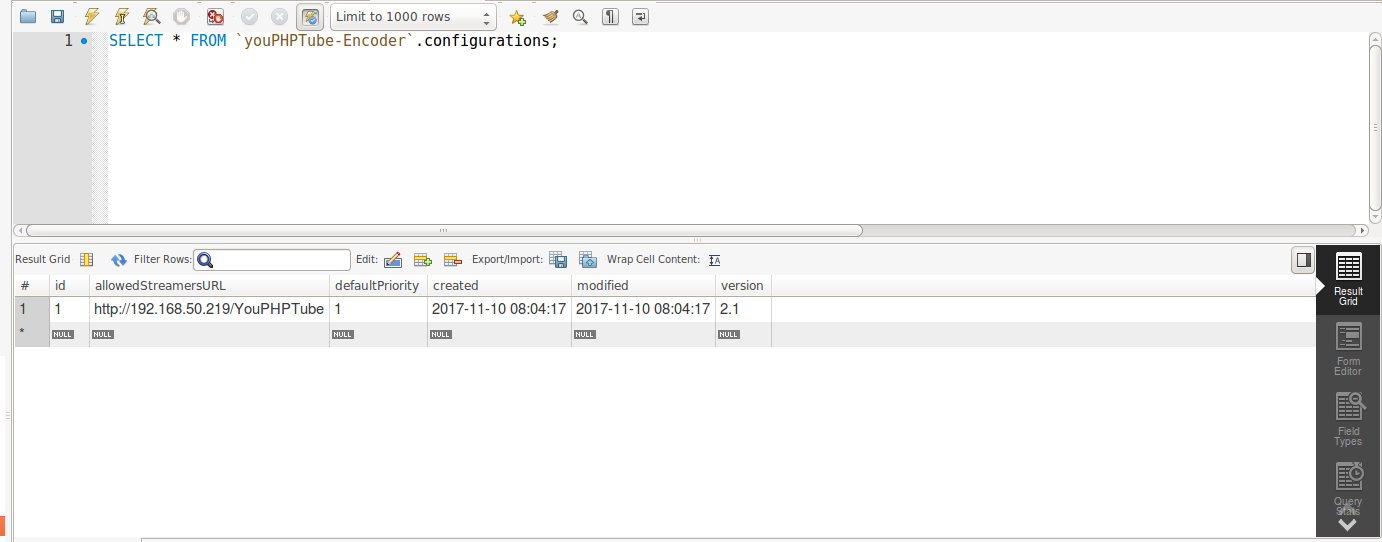Screen dimensions: 1382x542
Task: Select the modified cell 2017-11-10 08:04:17
Action: point(643,309)
